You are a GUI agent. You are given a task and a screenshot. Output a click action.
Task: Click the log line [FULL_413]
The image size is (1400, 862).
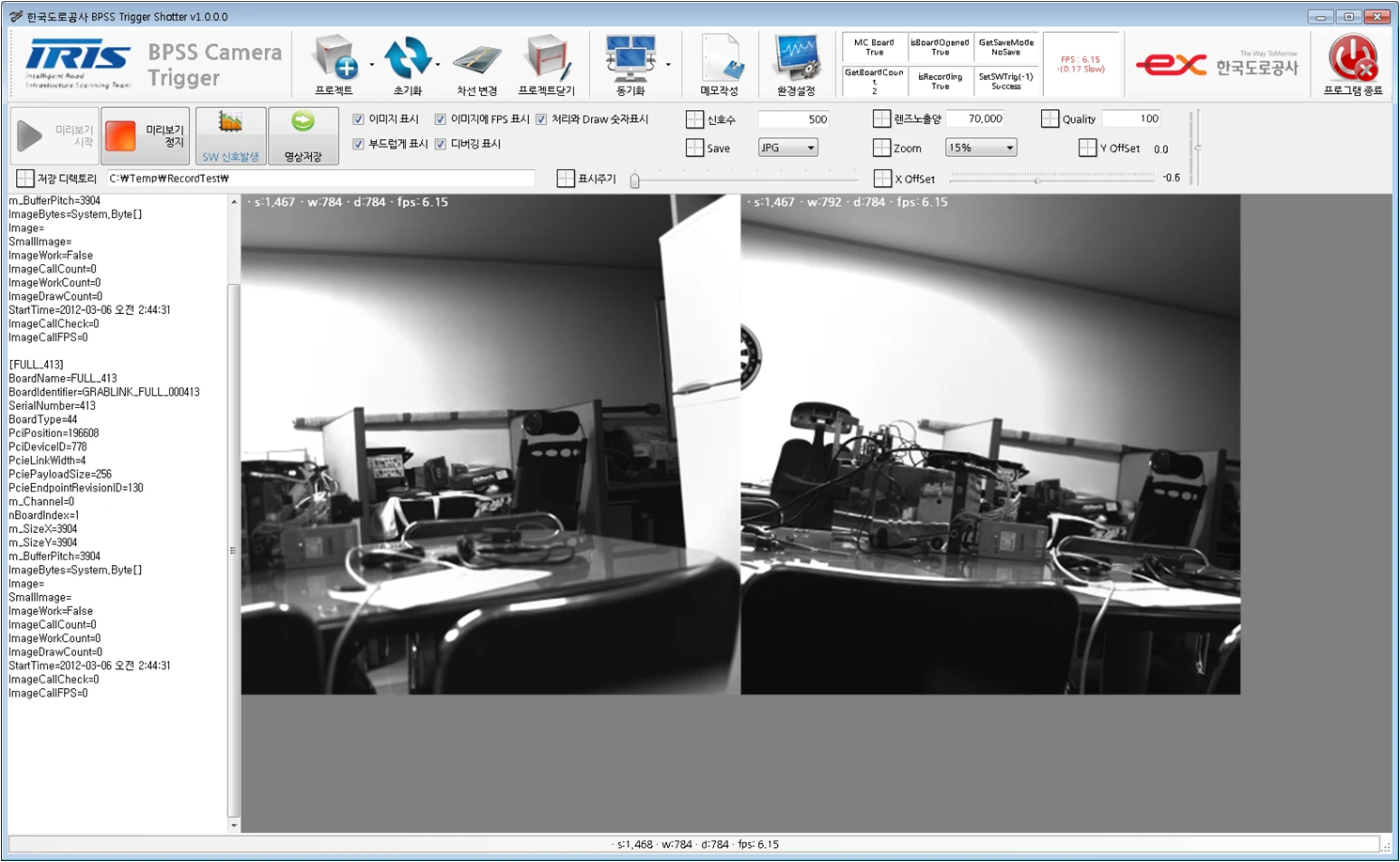pyautogui.click(x=36, y=365)
